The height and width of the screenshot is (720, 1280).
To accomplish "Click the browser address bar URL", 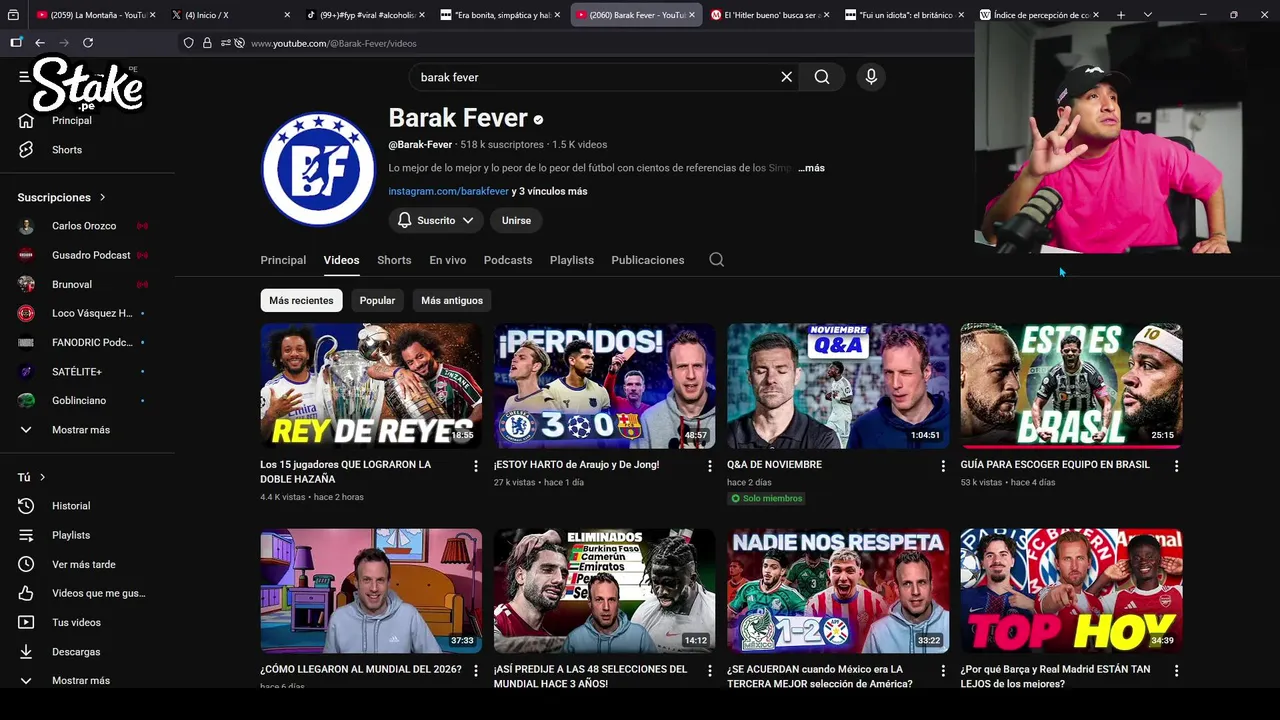I will click(x=333, y=43).
